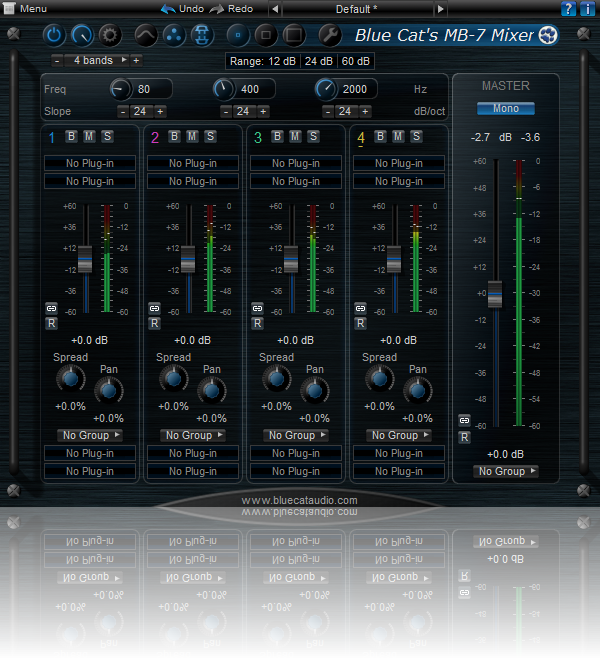Bypass band 1 with B button
600x659 pixels.
point(71,136)
